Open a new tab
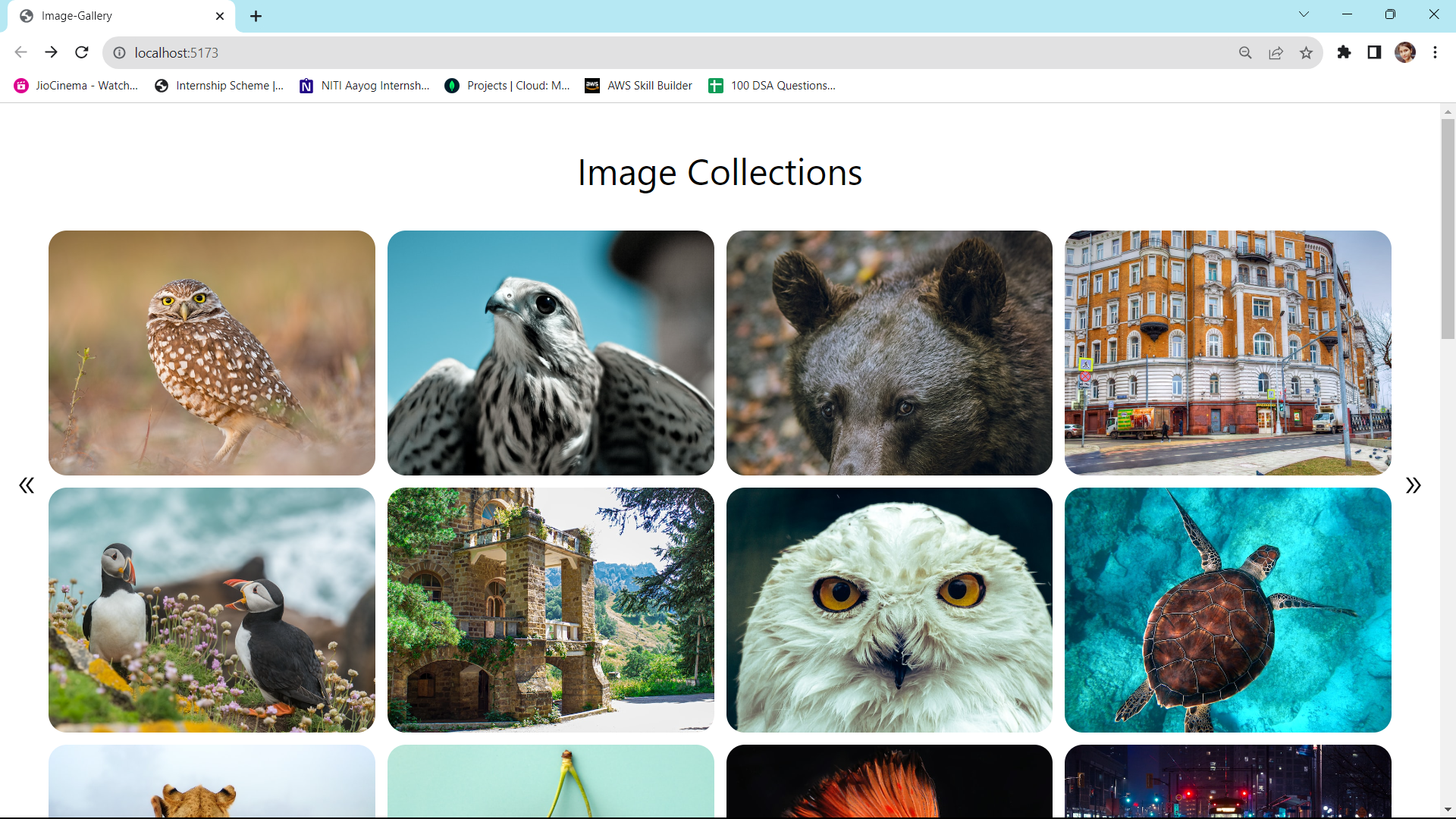 click(x=256, y=16)
